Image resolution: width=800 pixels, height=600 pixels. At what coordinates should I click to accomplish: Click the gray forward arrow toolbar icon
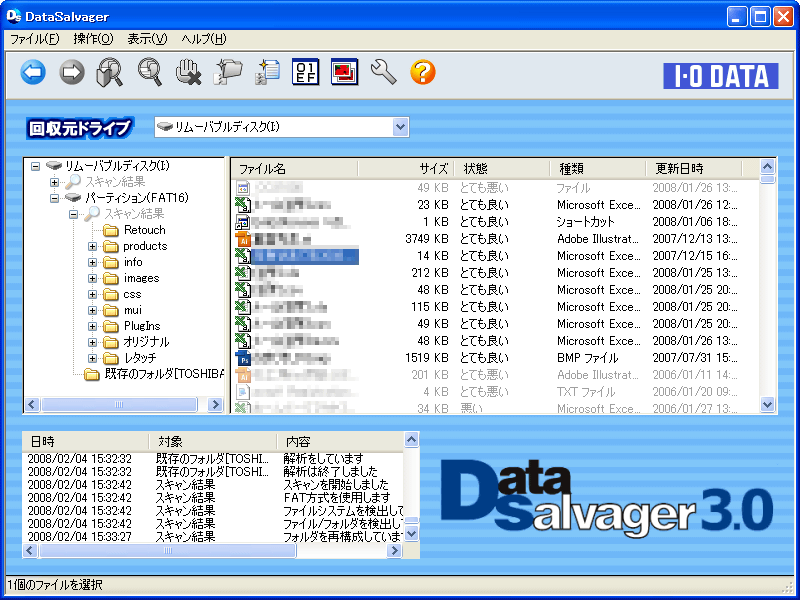pos(72,72)
